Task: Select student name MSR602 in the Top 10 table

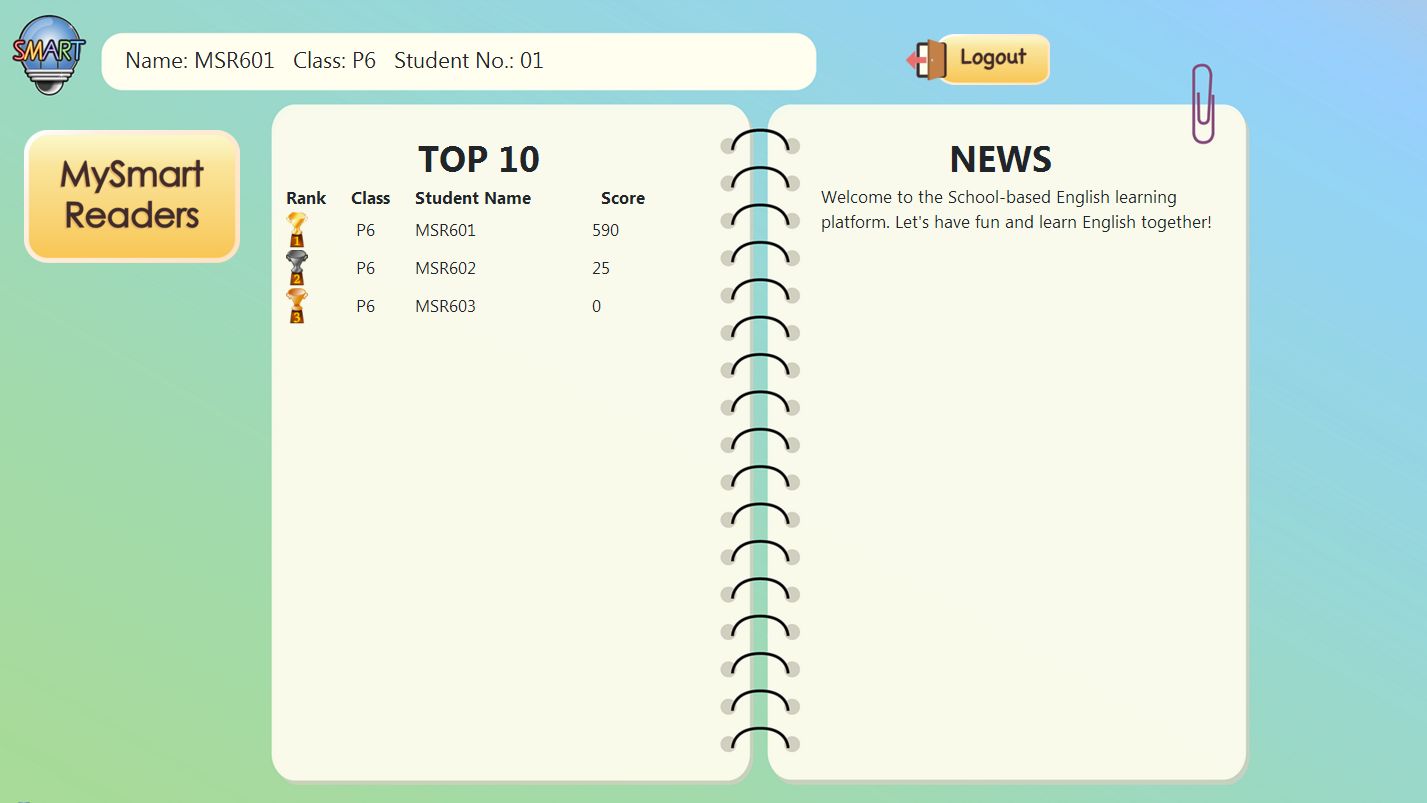Action: 445,268
